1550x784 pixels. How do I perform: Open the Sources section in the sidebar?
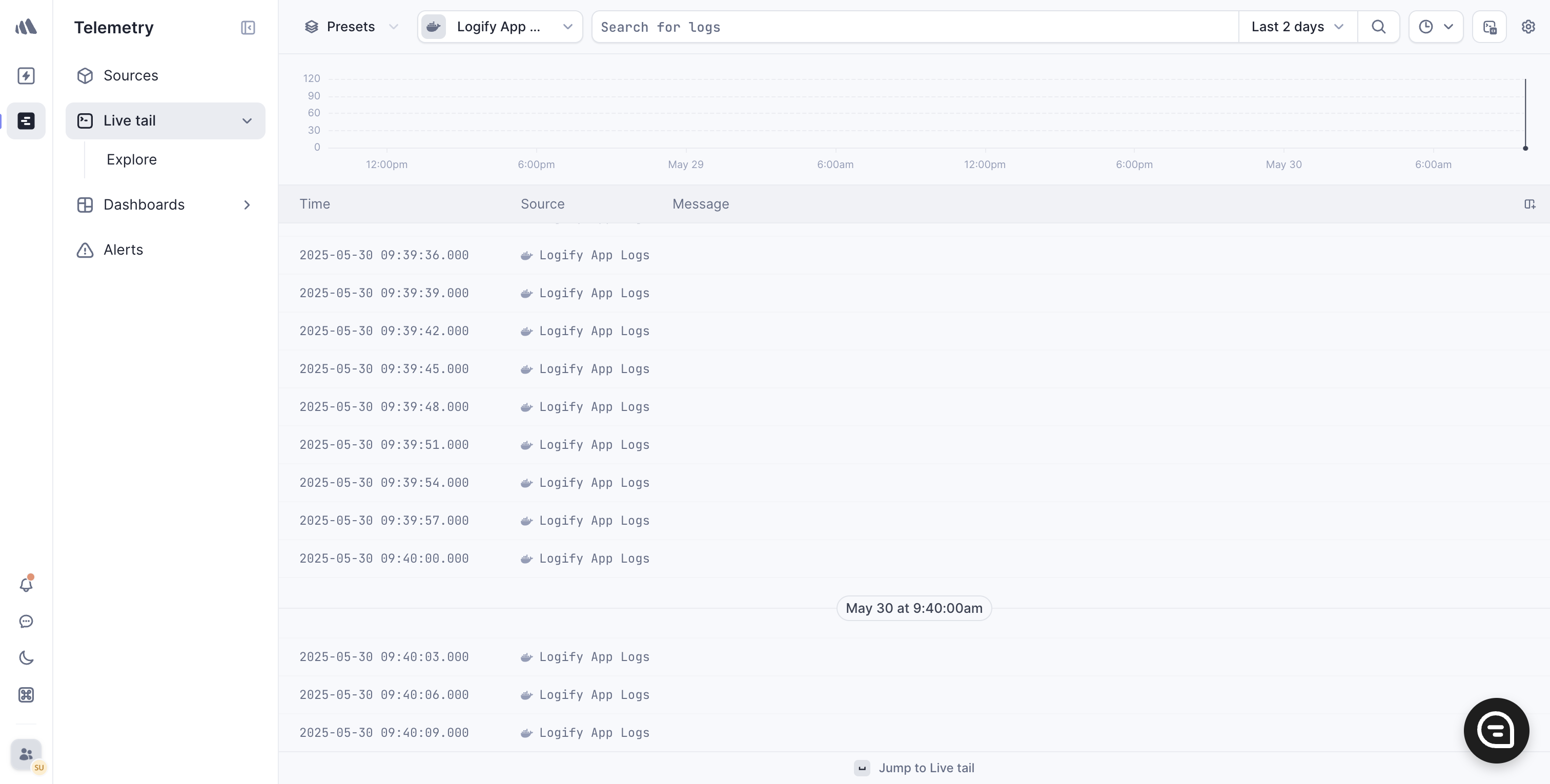pos(131,75)
